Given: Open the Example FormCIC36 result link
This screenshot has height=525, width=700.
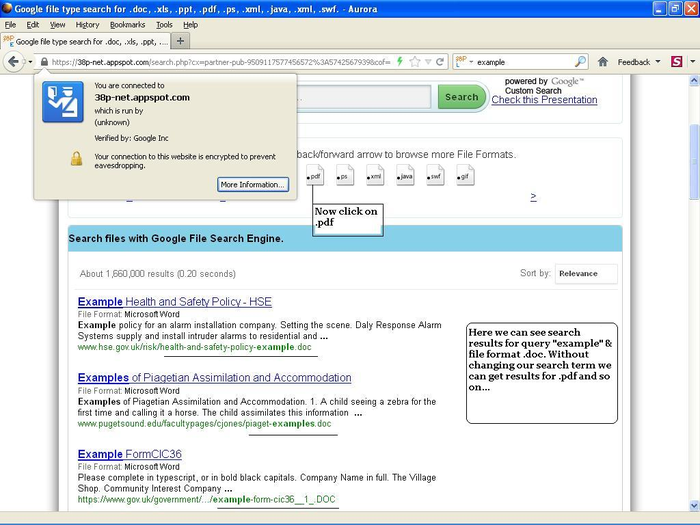Looking at the screenshot, I should (129, 454).
